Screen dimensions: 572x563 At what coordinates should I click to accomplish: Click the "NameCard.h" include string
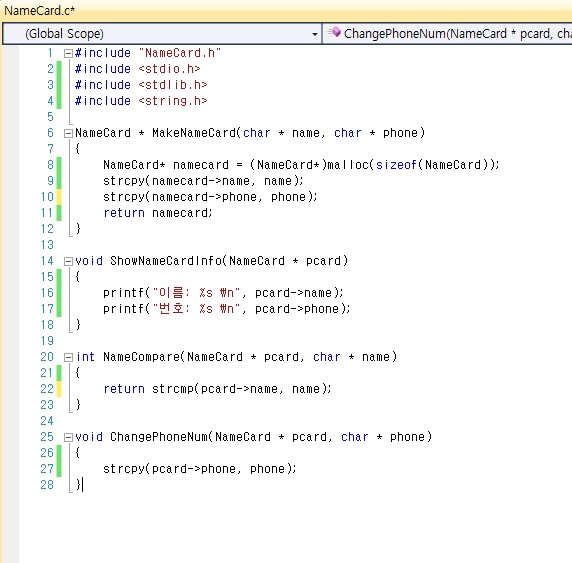pyautogui.click(x=180, y=53)
